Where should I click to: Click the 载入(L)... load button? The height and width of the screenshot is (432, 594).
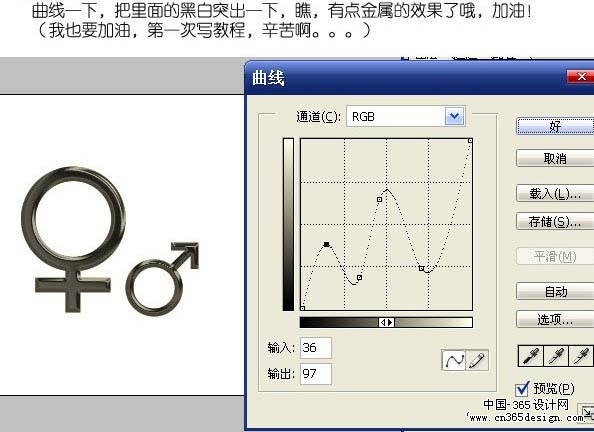[x=555, y=194]
